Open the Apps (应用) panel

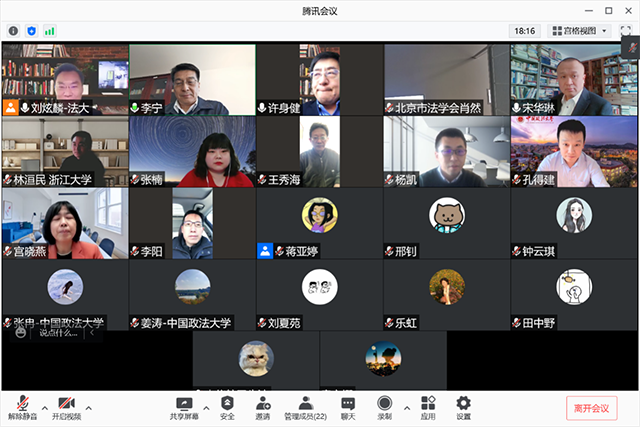coord(428,407)
